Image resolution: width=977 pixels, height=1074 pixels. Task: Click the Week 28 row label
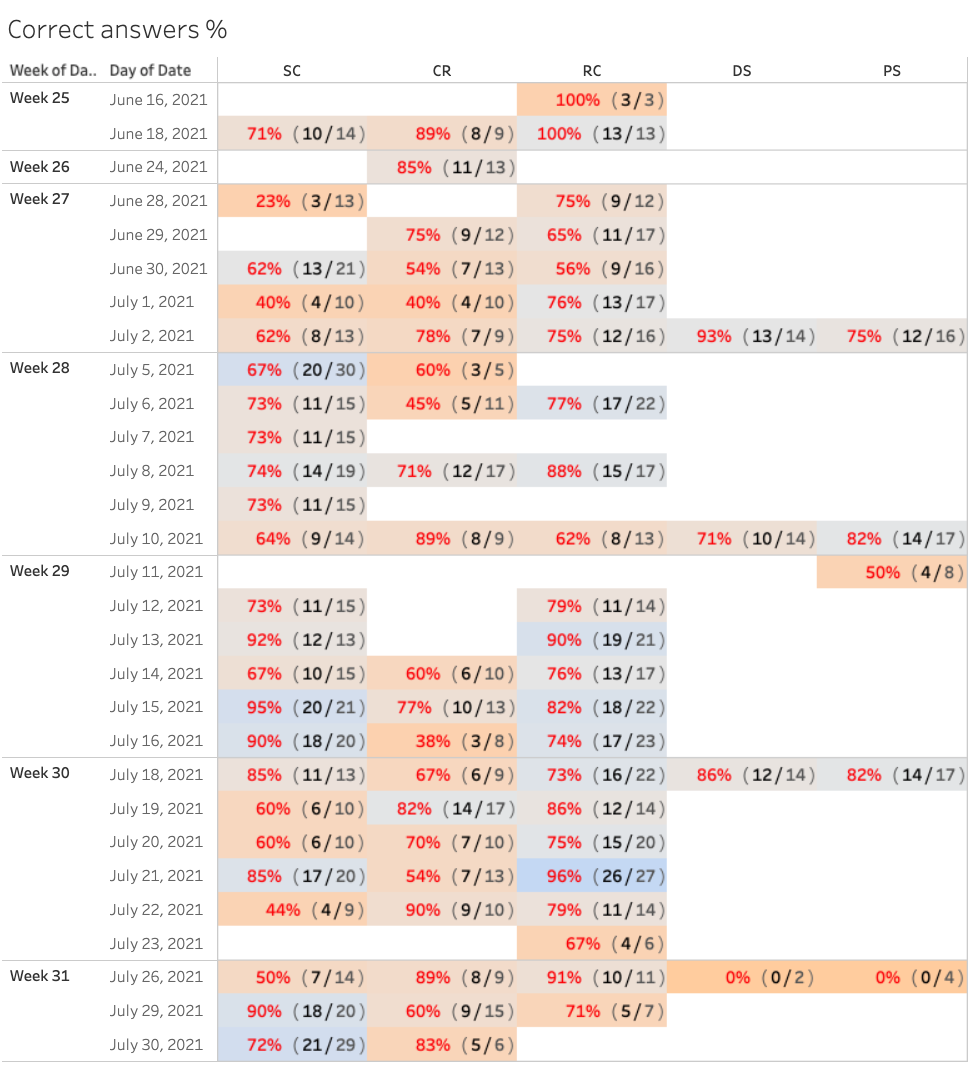click(x=40, y=369)
